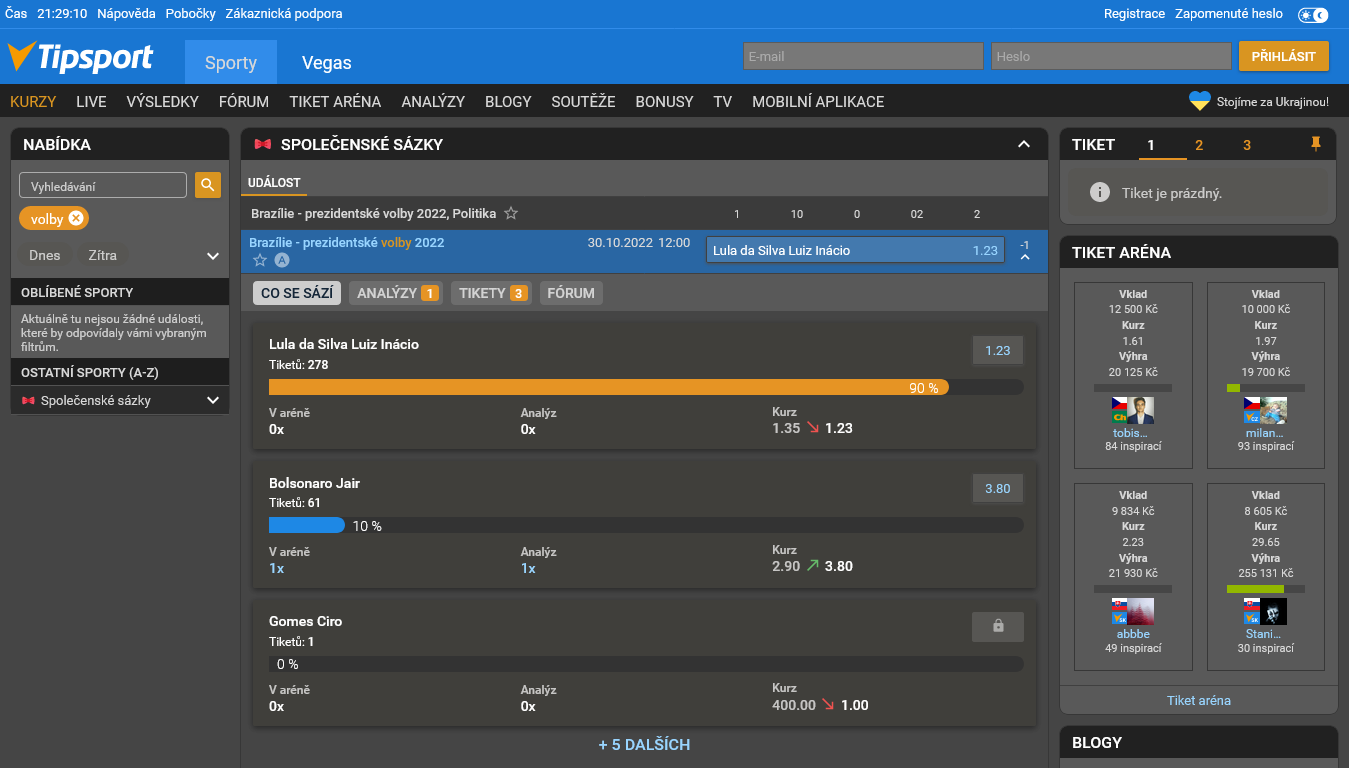The image size is (1349, 768).
Task: Select Bolsonaro odds 3.80 button
Action: click(x=998, y=489)
